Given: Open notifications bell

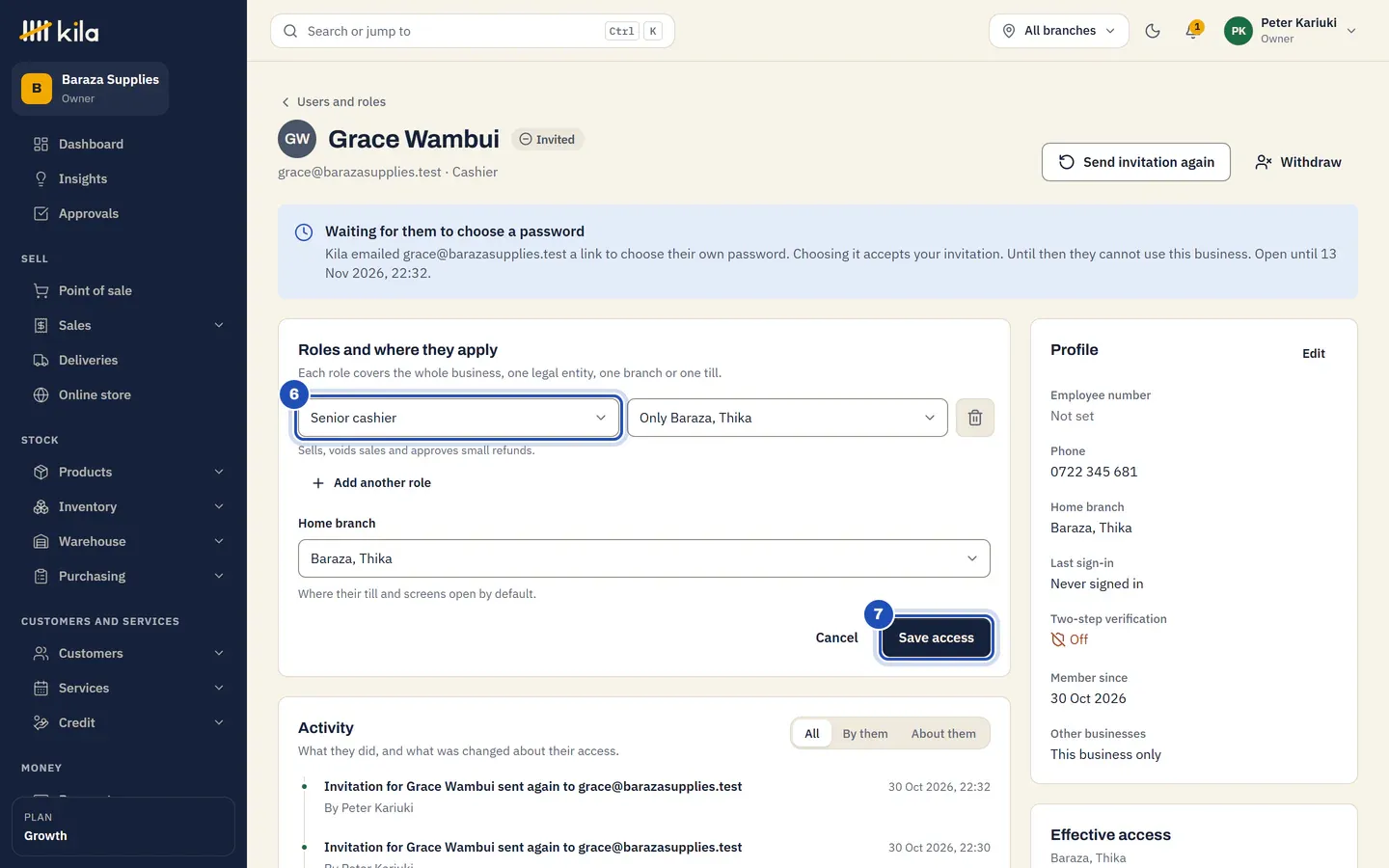Looking at the screenshot, I should (x=1193, y=31).
